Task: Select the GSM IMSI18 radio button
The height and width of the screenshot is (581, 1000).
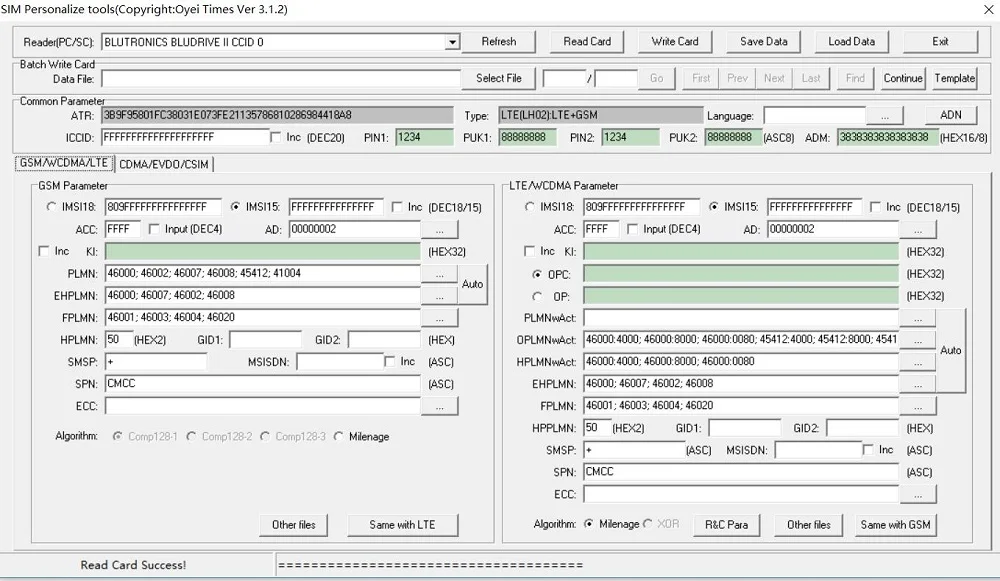Action: (51, 207)
